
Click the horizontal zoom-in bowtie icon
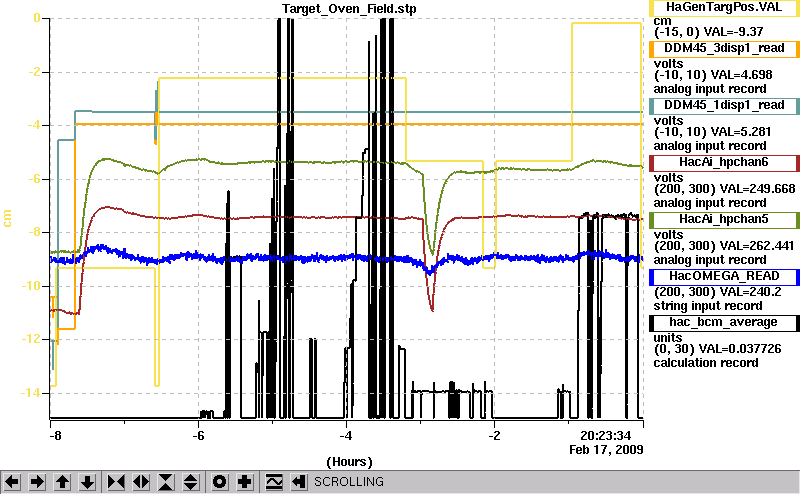point(116,482)
